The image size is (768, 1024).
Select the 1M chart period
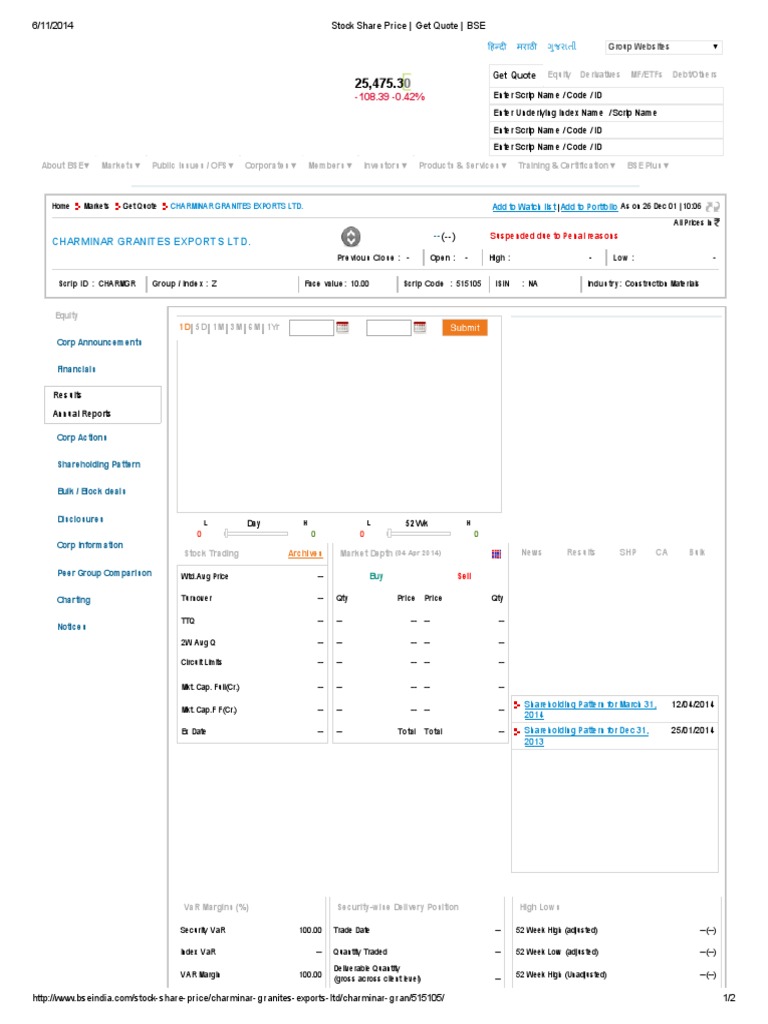tap(219, 327)
